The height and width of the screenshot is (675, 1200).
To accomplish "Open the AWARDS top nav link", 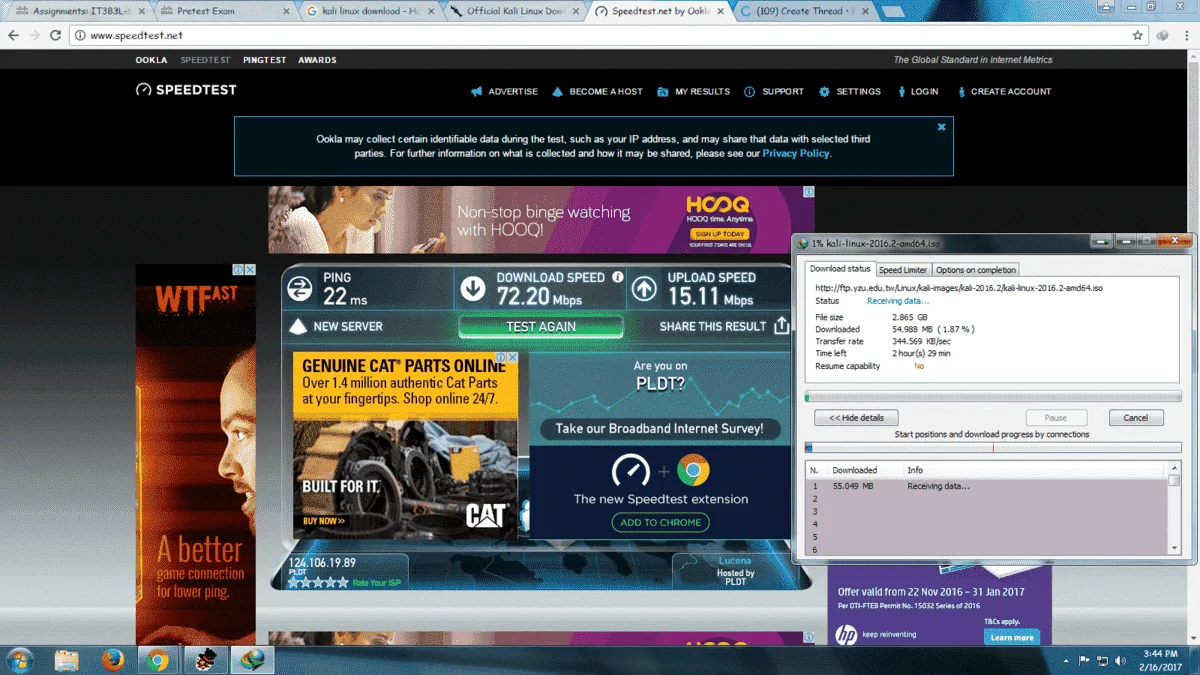I will pos(317,60).
